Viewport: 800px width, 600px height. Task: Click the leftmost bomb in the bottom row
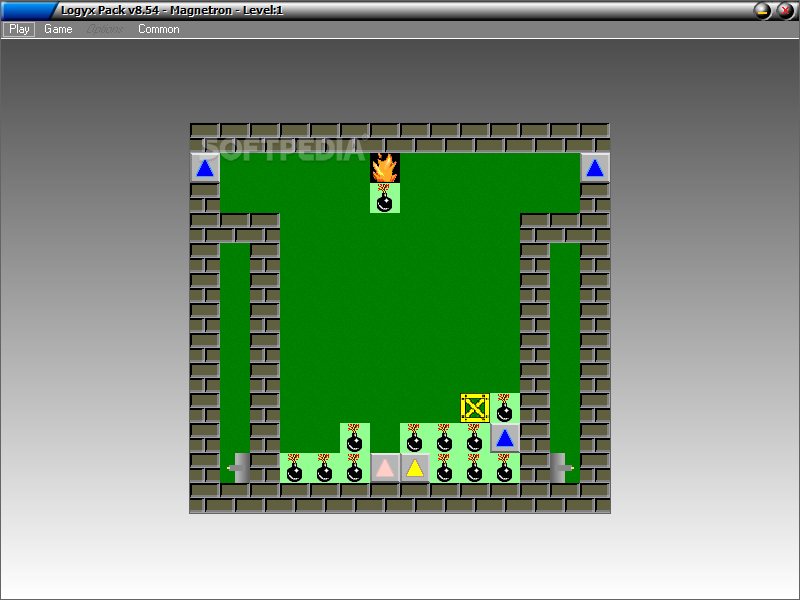[x=295, y=468]
